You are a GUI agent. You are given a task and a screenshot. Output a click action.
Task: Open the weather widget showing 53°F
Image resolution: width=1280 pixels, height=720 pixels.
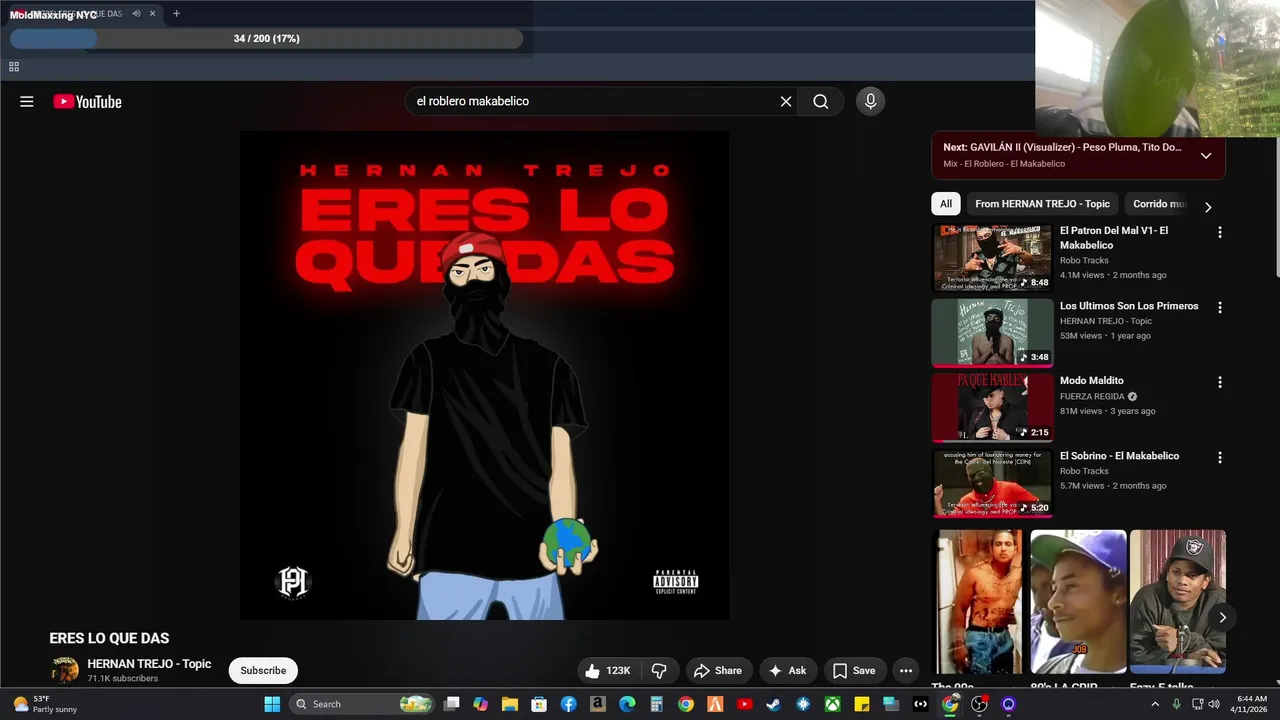pos(42,704)
